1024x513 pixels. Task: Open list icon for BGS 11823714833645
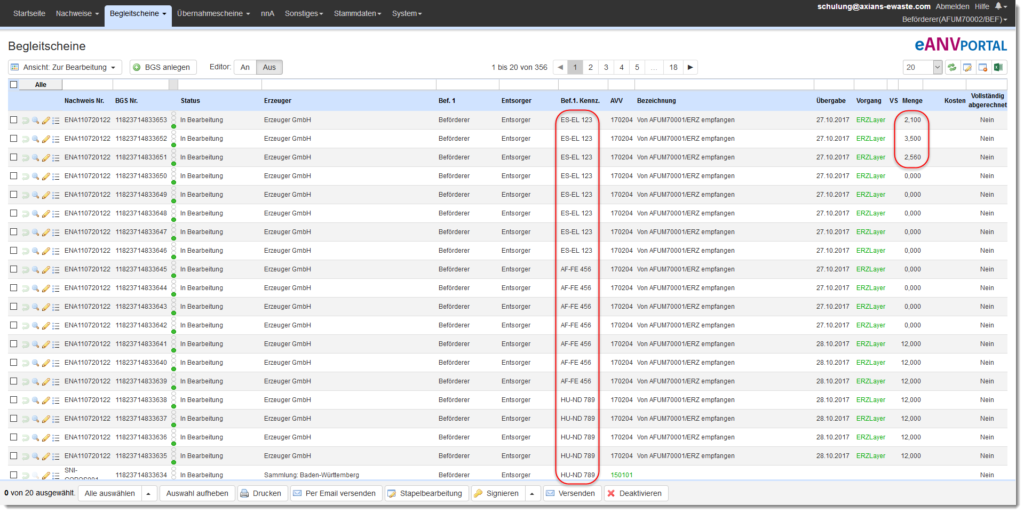[56, 270]
